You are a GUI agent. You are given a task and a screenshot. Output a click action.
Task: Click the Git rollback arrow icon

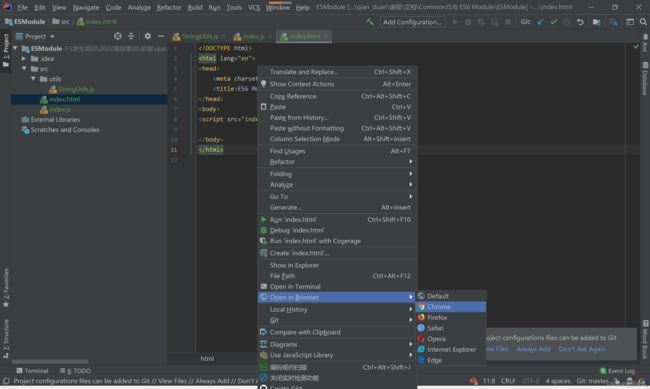tap(580, 22)
